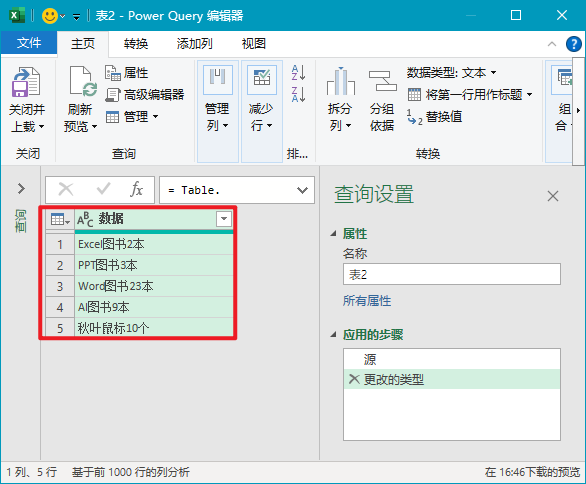Image resolution: width=586 pixels, height=484 pixels.
Task: Select the cell AI图书9本
Action: [154, 307]
